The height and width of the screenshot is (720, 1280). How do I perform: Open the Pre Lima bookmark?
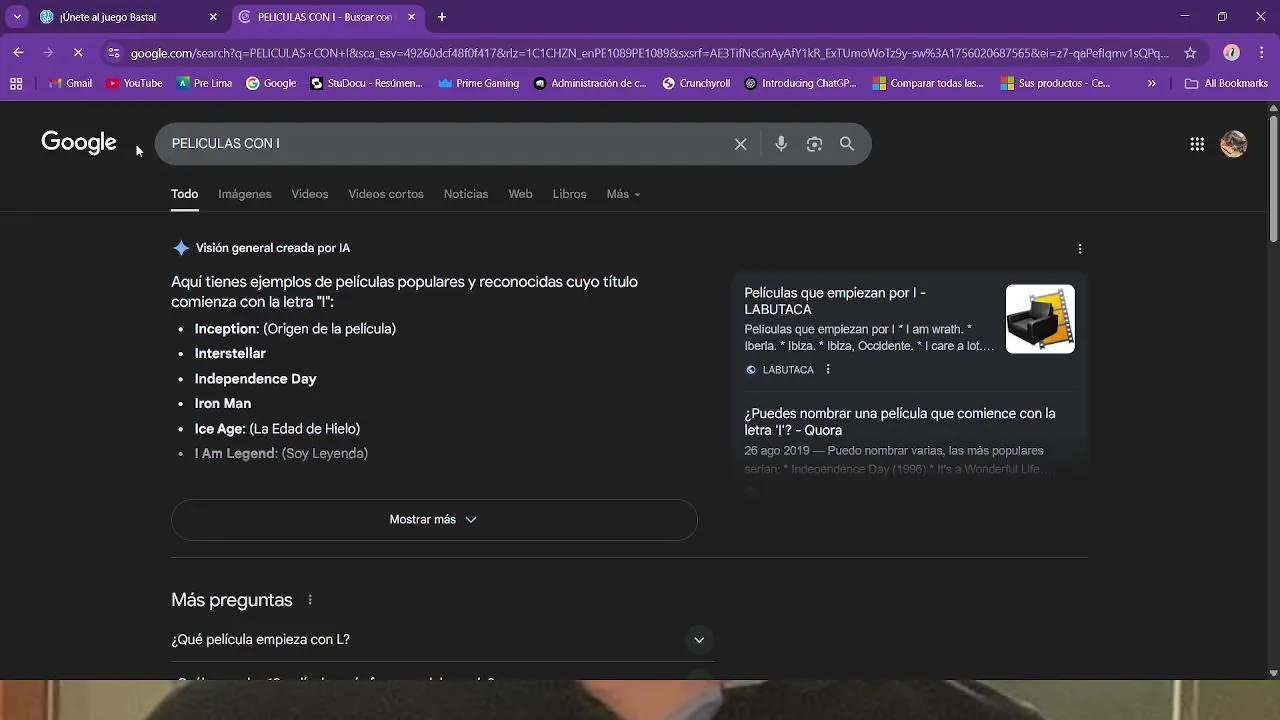click(204, 83)
